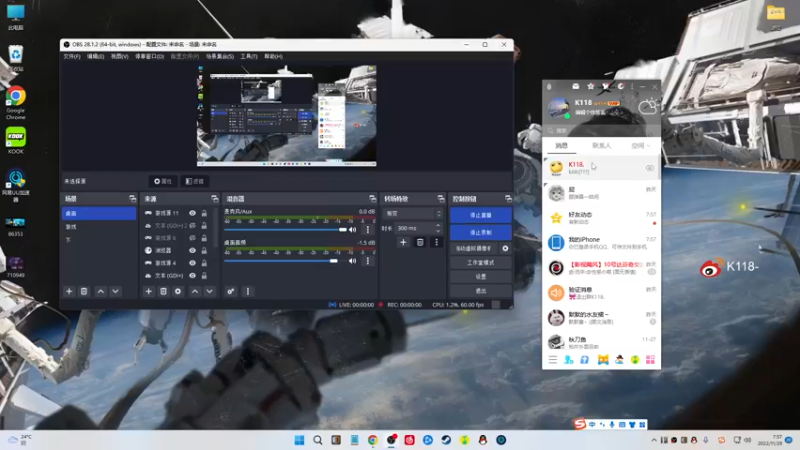Undock the Sources panel via its float icon
The image size is (800, 450).
tap(215, 198)
